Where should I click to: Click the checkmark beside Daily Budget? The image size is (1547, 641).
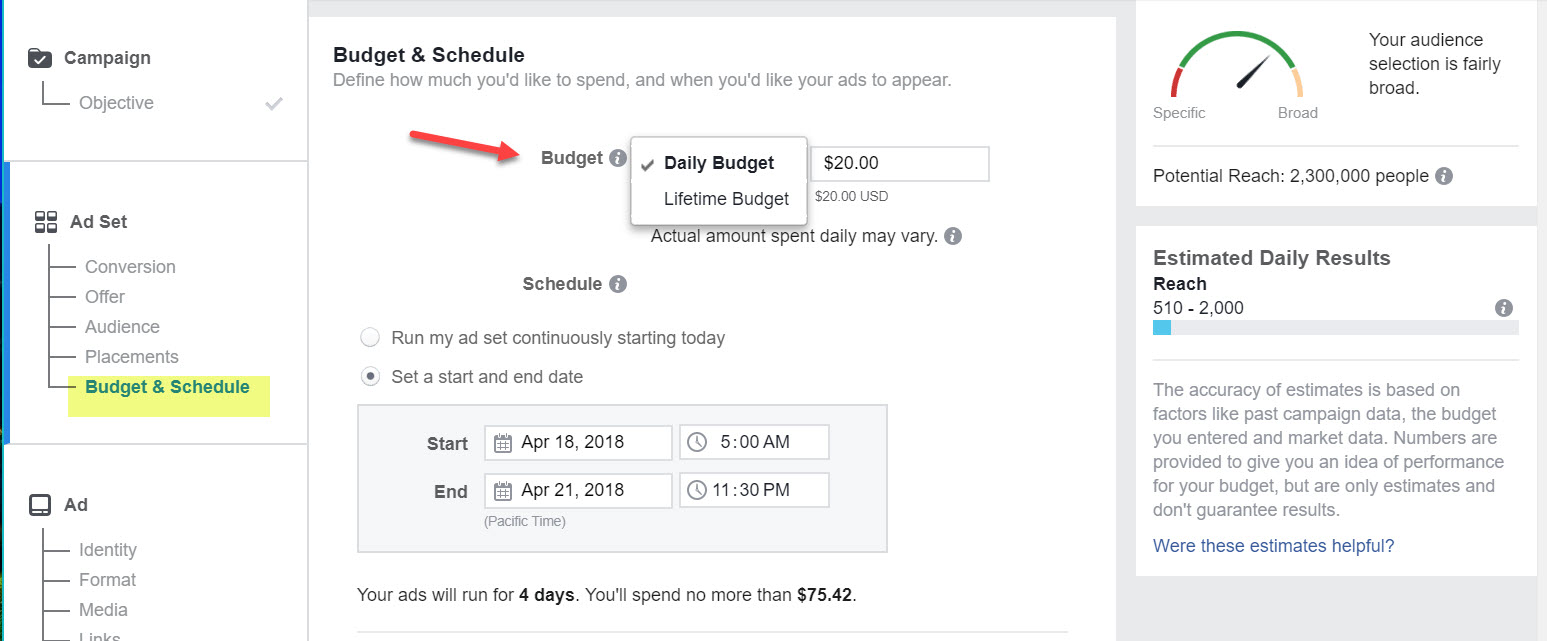(x=649, y=162)
